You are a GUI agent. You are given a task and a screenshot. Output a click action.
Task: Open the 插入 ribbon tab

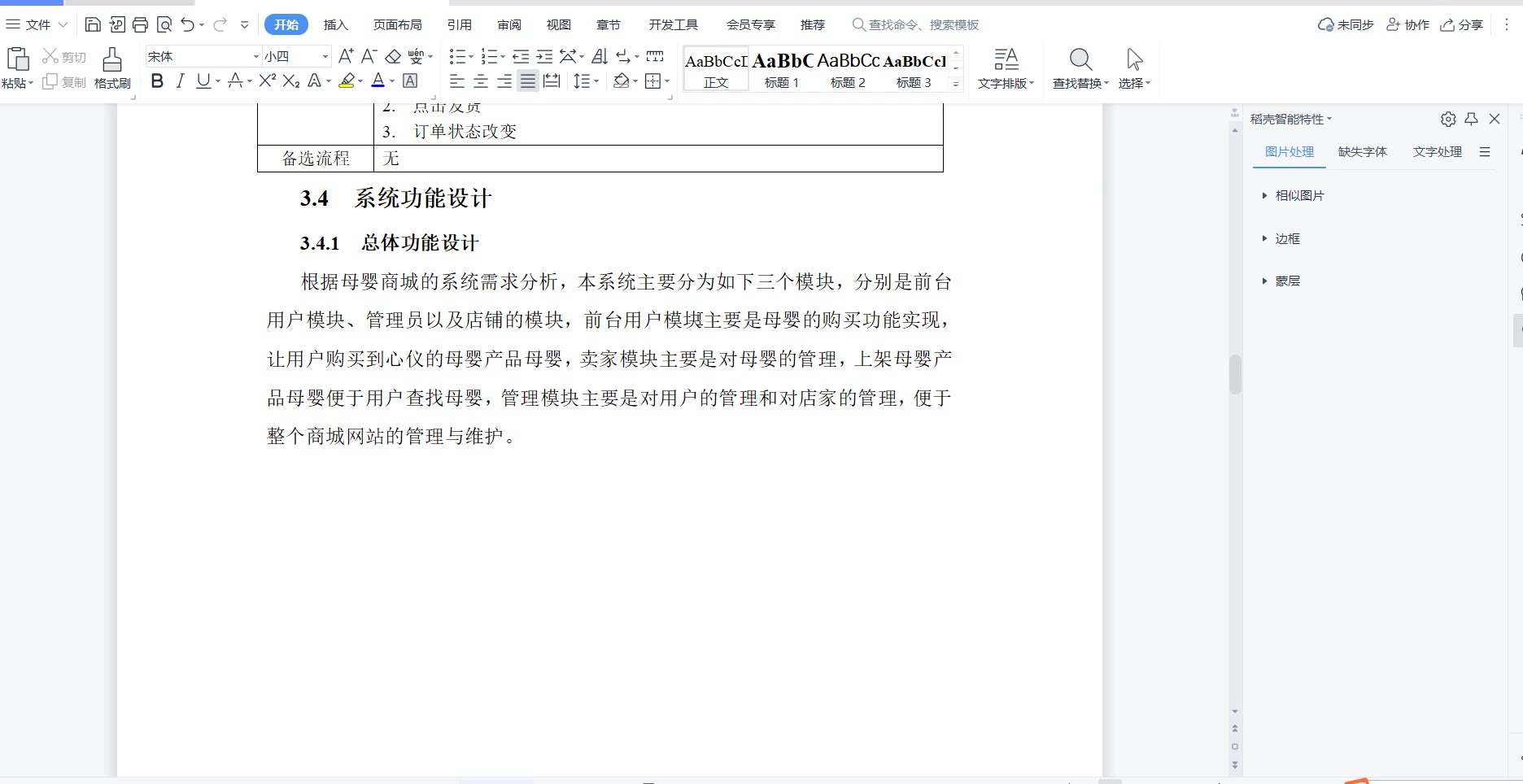pos(335,25)
